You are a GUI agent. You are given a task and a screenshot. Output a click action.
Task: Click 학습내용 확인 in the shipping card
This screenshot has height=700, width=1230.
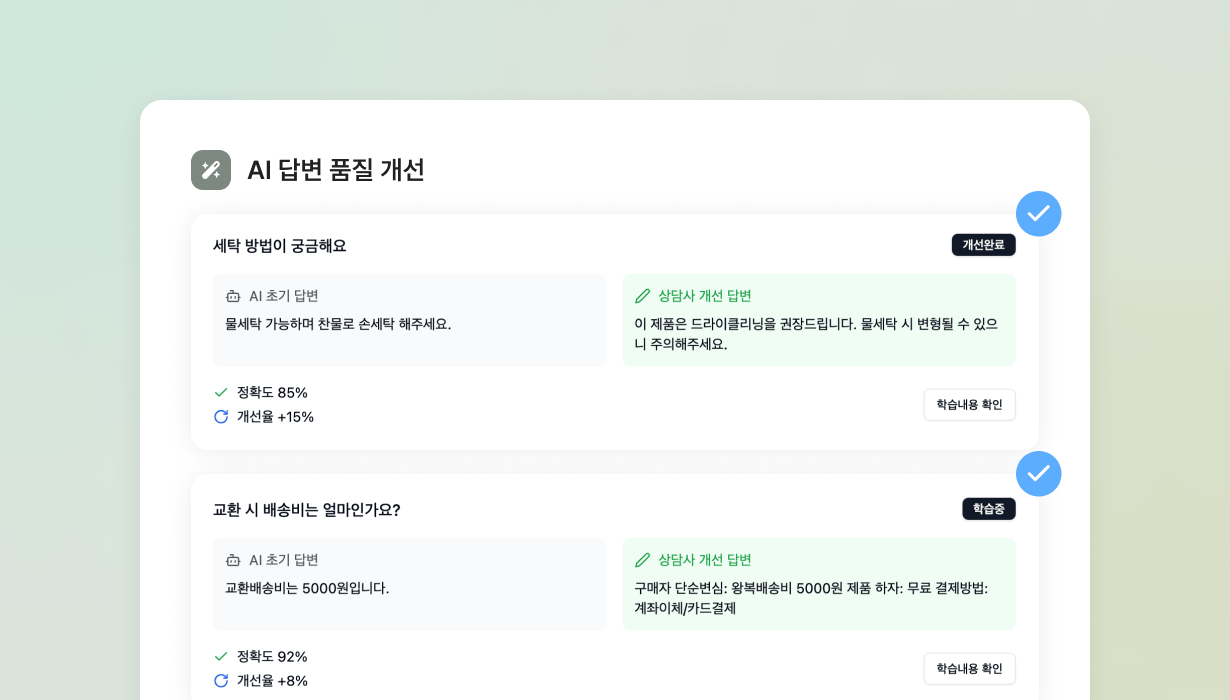pos(969,669)
